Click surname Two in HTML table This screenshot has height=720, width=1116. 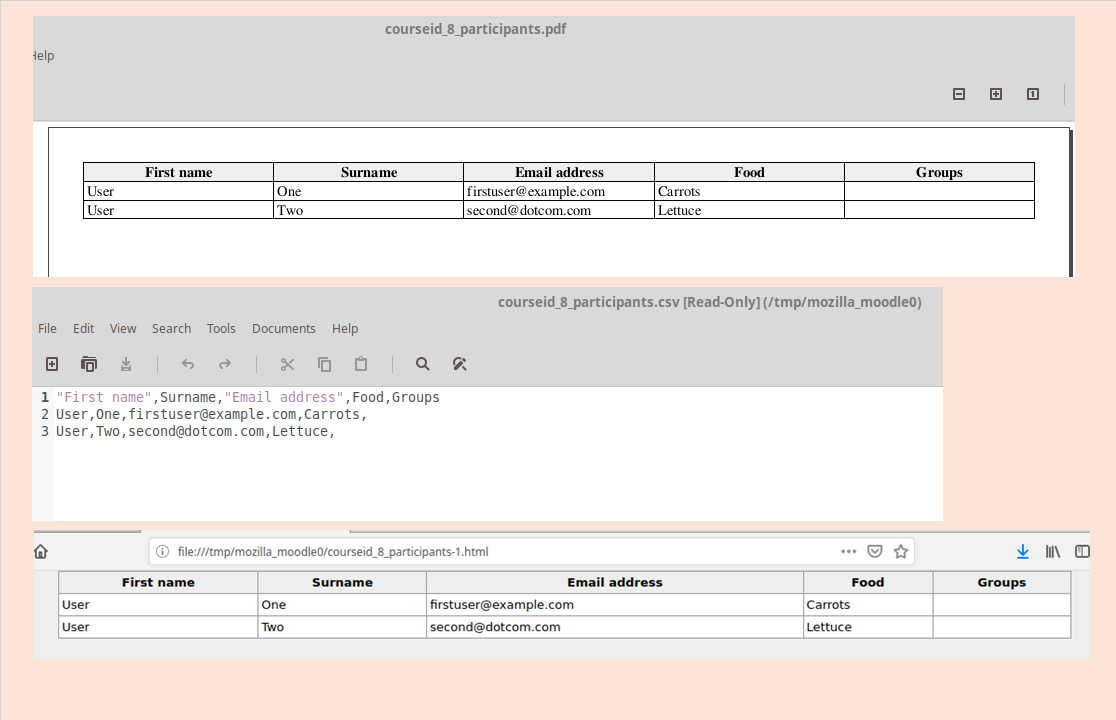273,627
